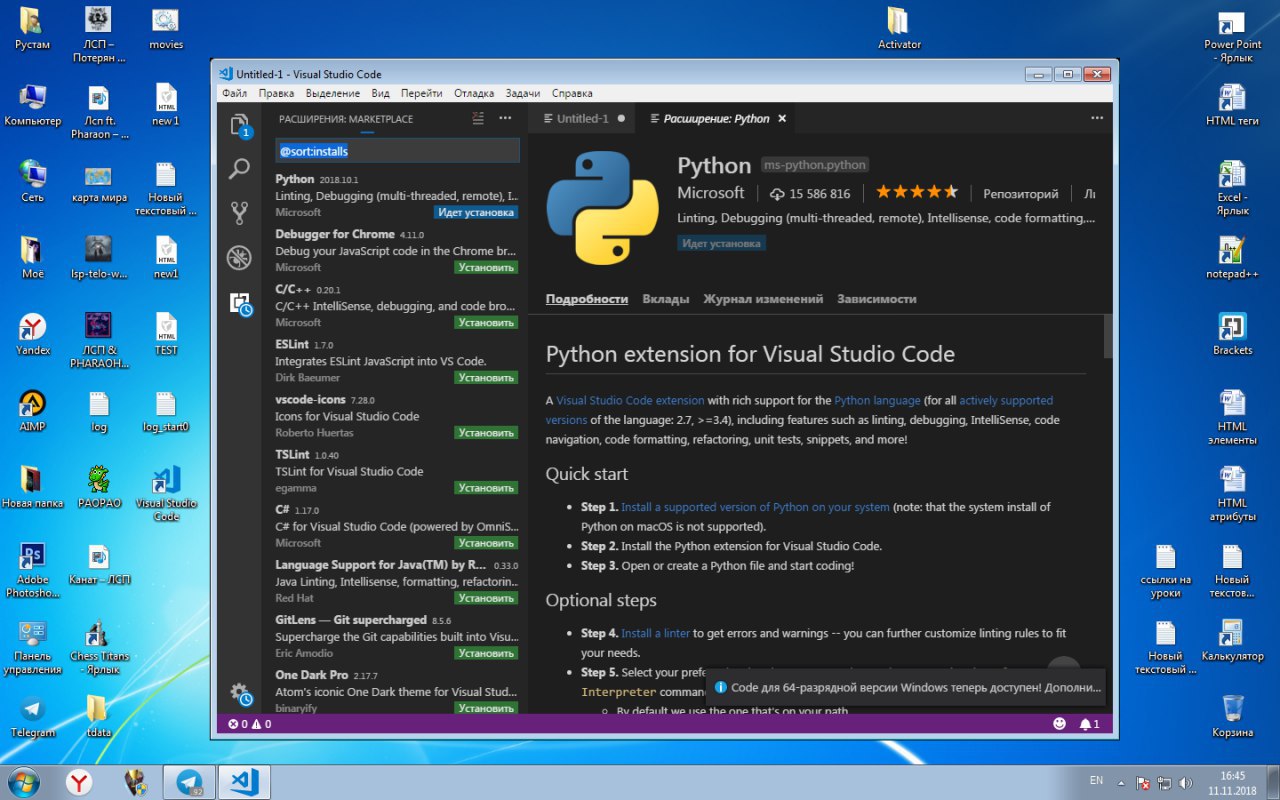Image resolution: width=1280 pixels, height=800 pixels.
Task: Open the Debug view icon
Action: 239,258
